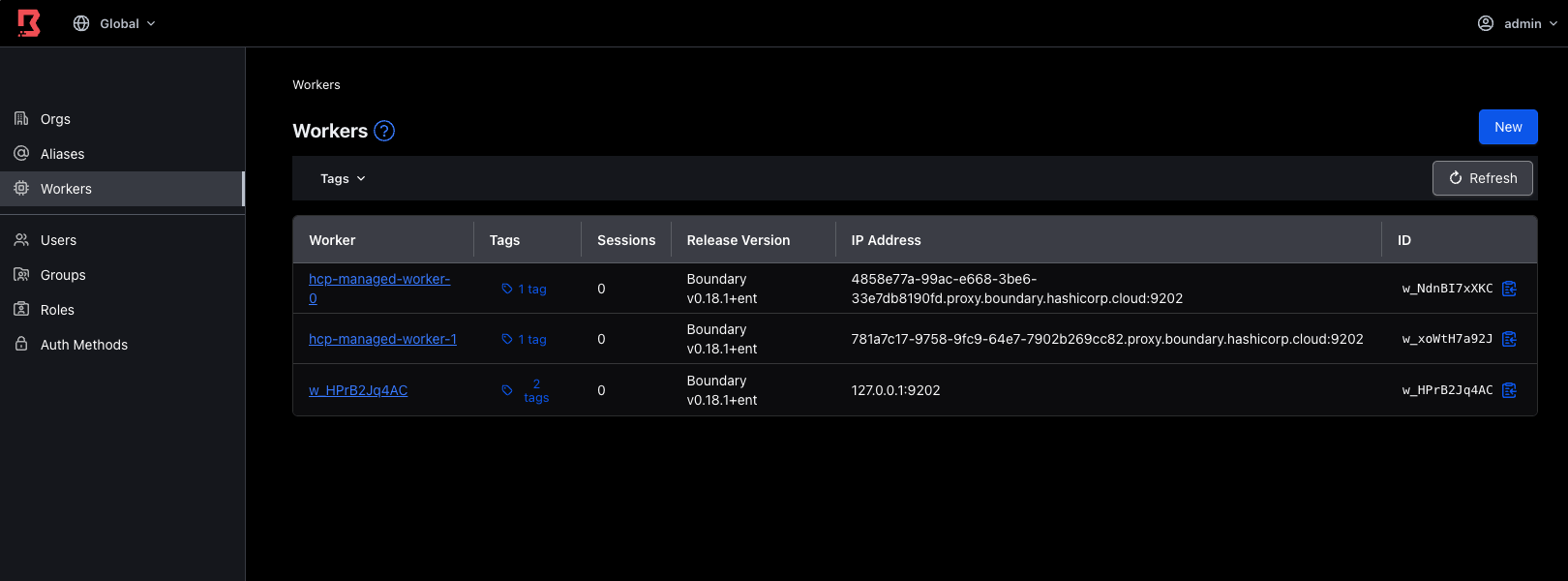The height and width of the screenshot is (581, 1568).
Task: Copy ID w_HPrB2Jq4AC with clipboard icon
Action: pos(1509,390)
